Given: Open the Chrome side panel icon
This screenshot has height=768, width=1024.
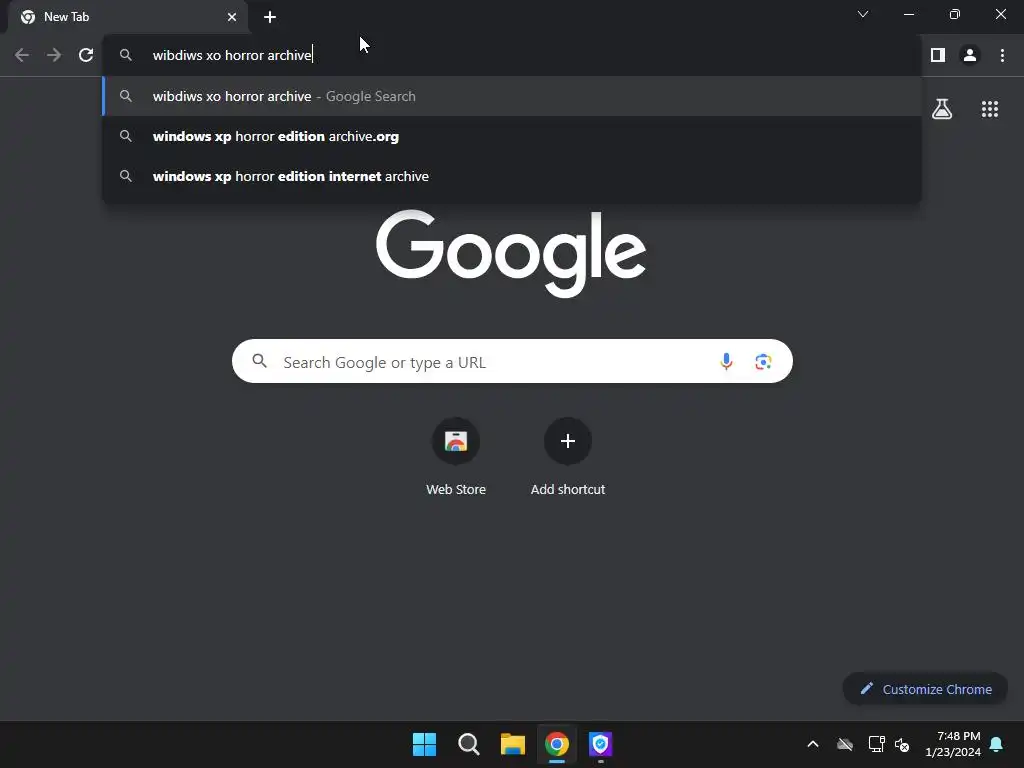Looking at the screenshot, I should (x=938, y=55).
